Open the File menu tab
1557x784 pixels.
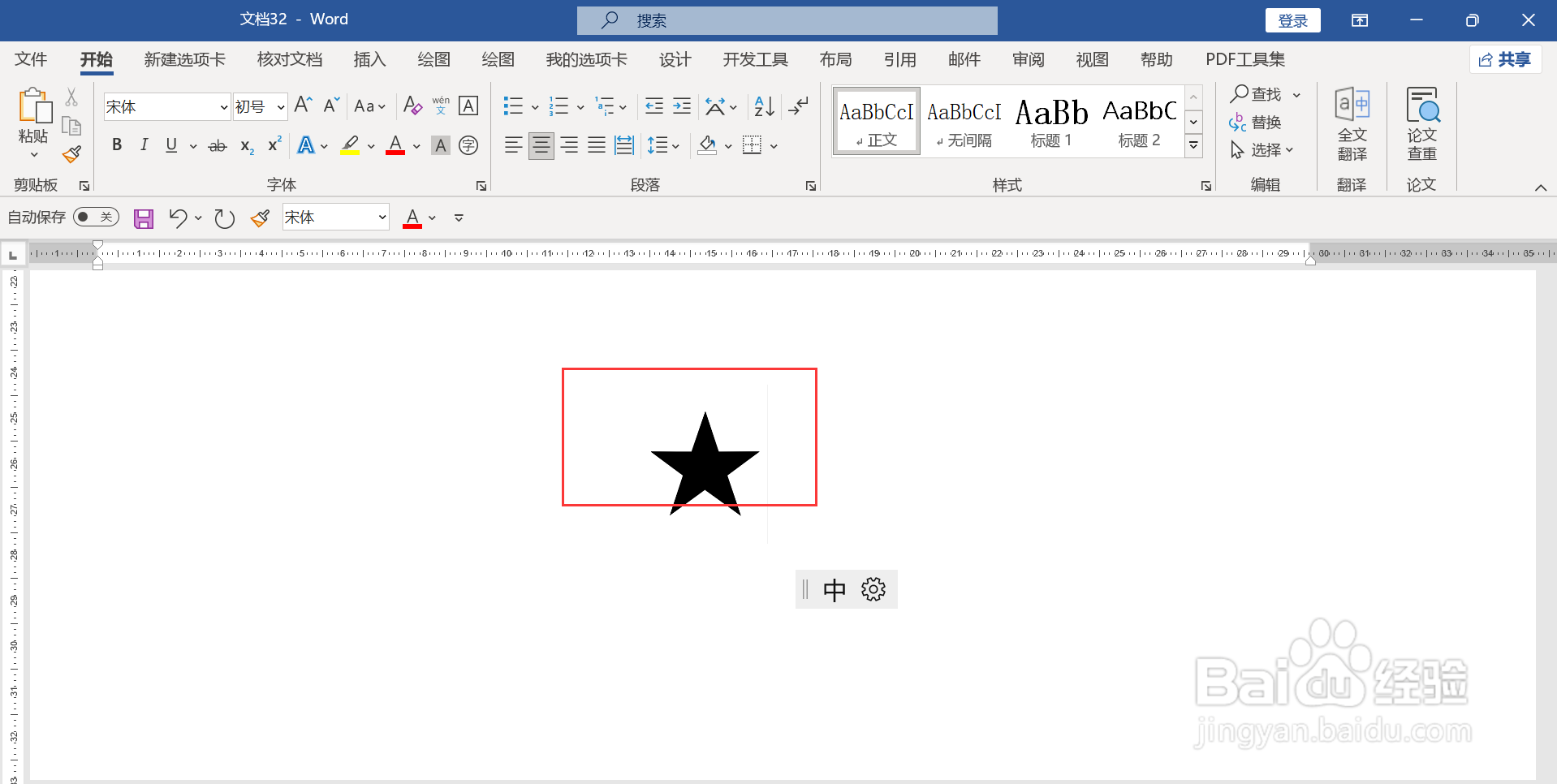point(31,59)
